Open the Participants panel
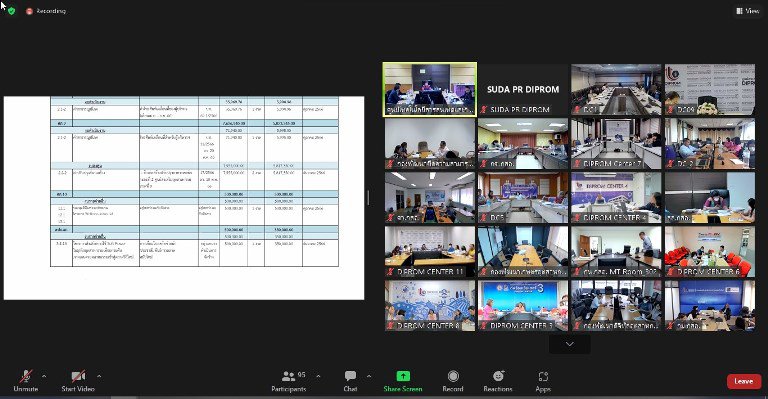Image resolution: width=768 pixels, height=399 pixels. click(288, 376)
